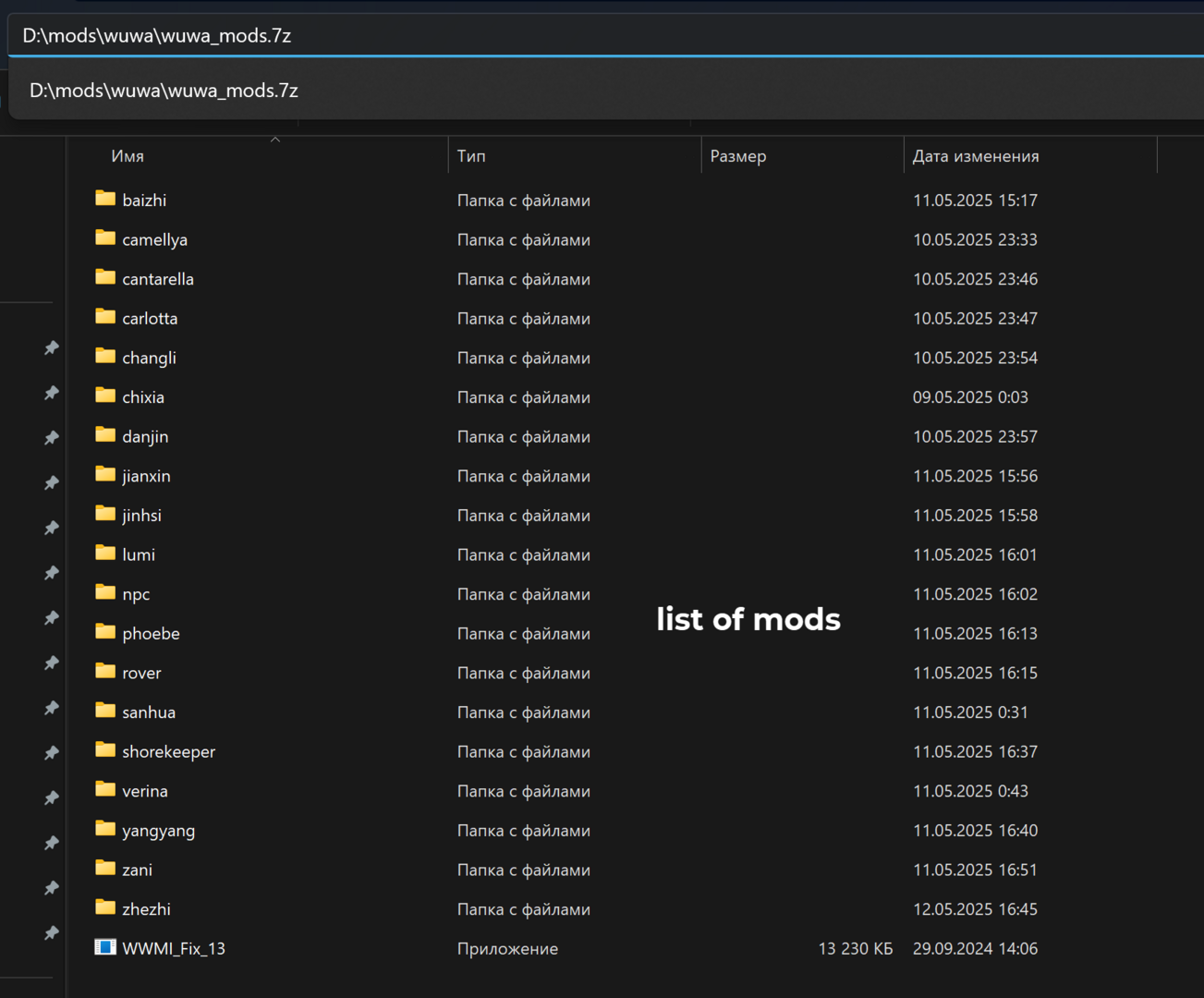
Task: Sort by the Дата изменения column header
Action: tap(976, 156)
